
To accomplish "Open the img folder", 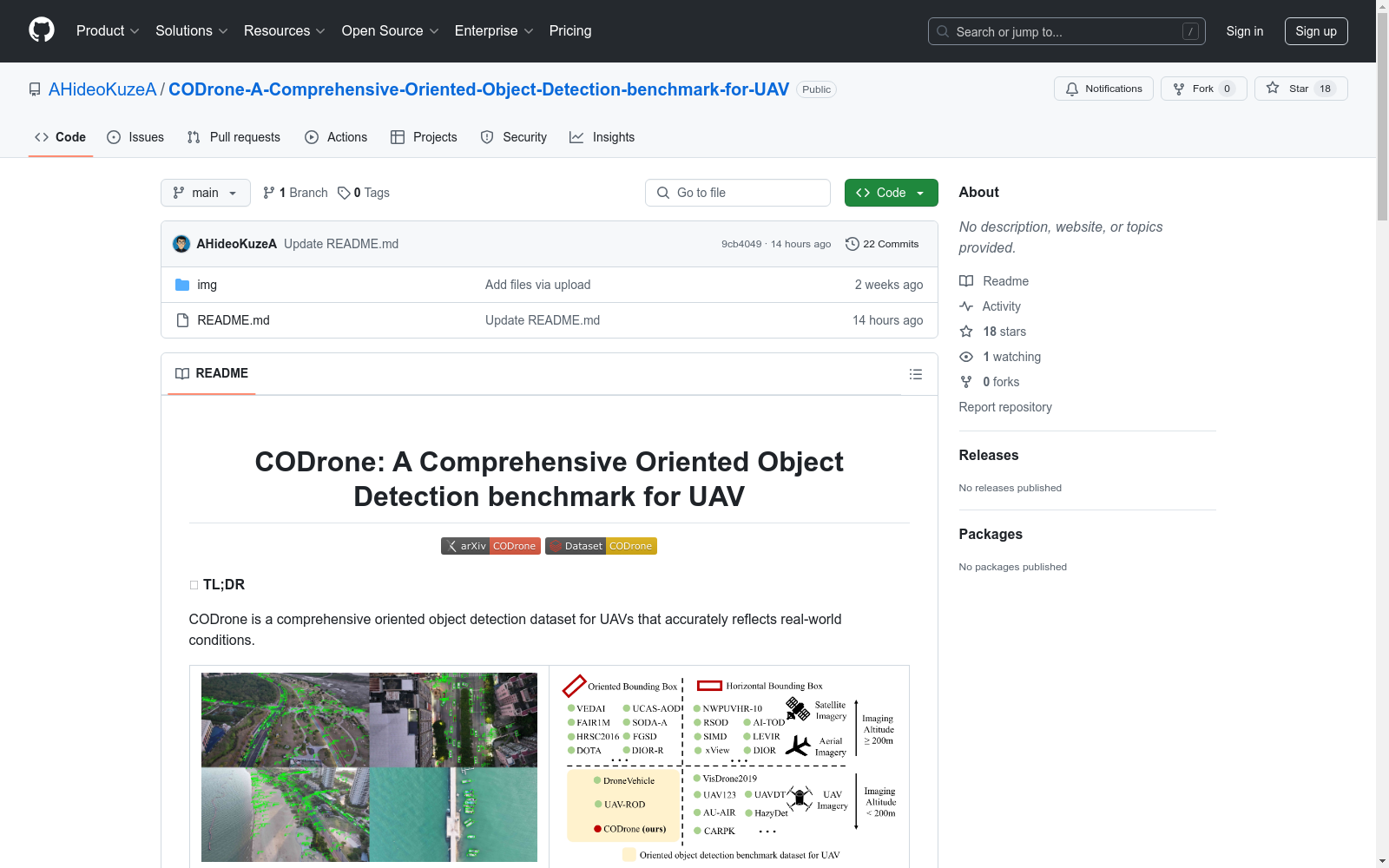I will pyautogui.click(x=207, y=285).
